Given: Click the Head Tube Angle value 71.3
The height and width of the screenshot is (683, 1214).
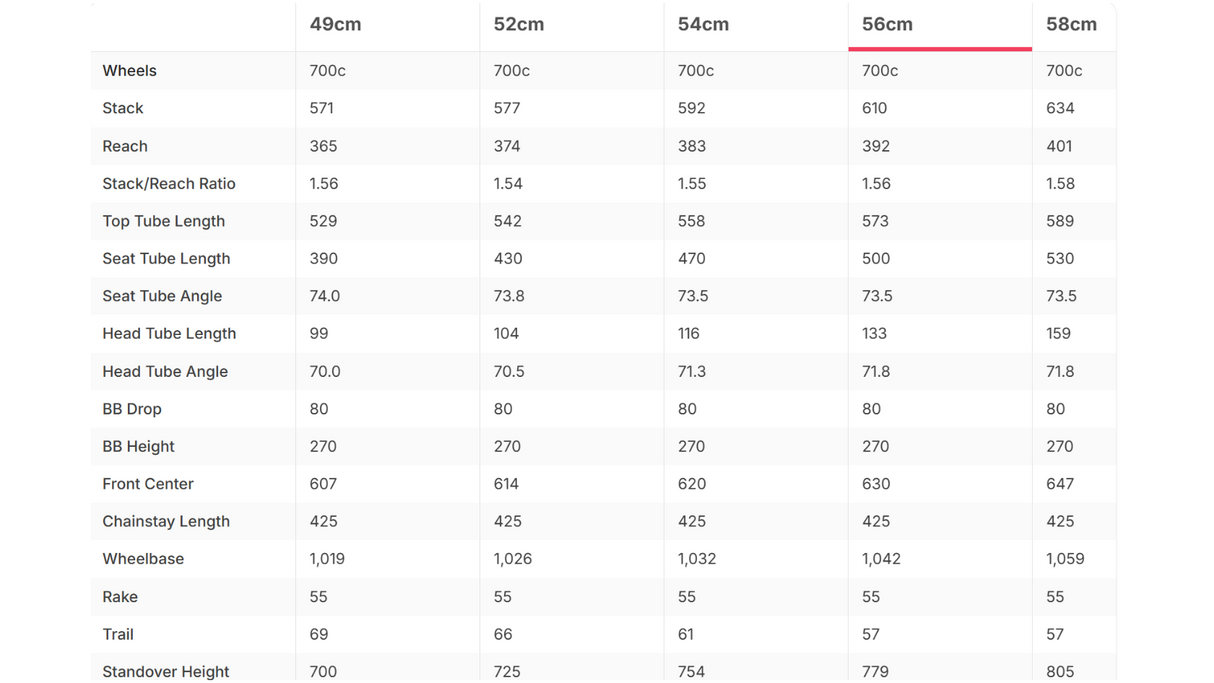Looking at the screenshot, I should pos(692,371).
